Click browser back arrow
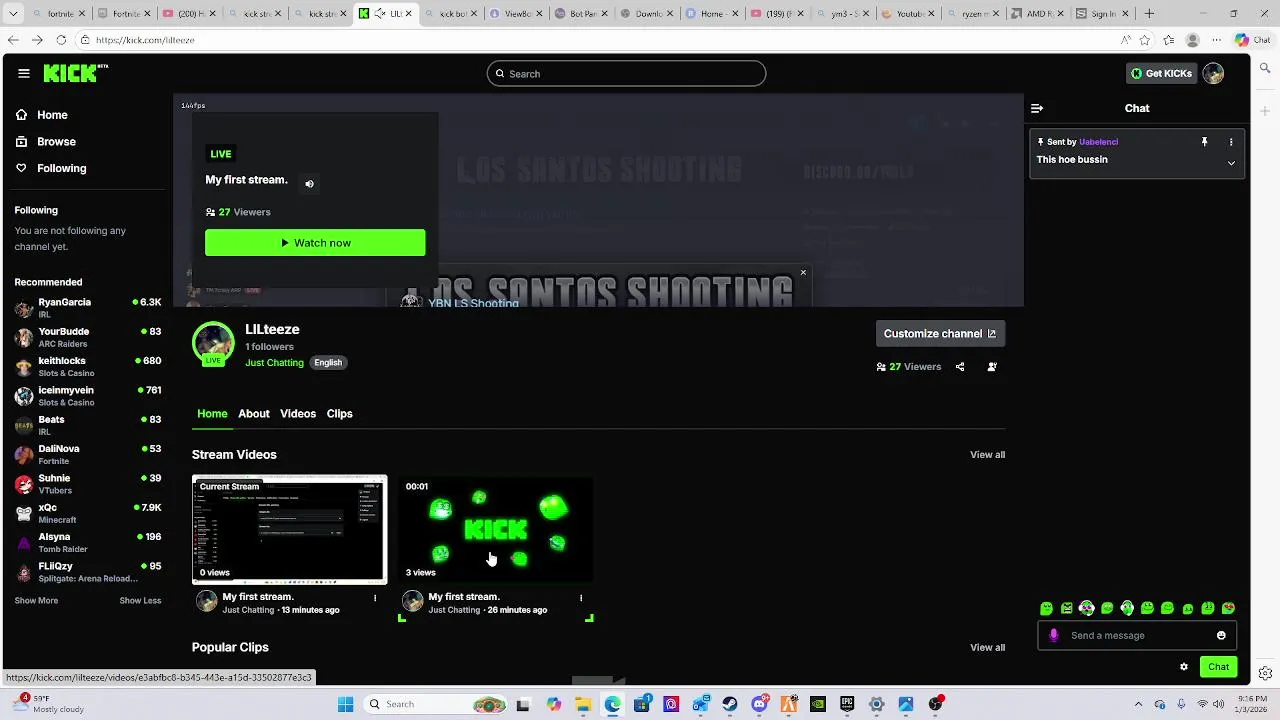Viewport: 1280px width, 720px height. (13, 40)
